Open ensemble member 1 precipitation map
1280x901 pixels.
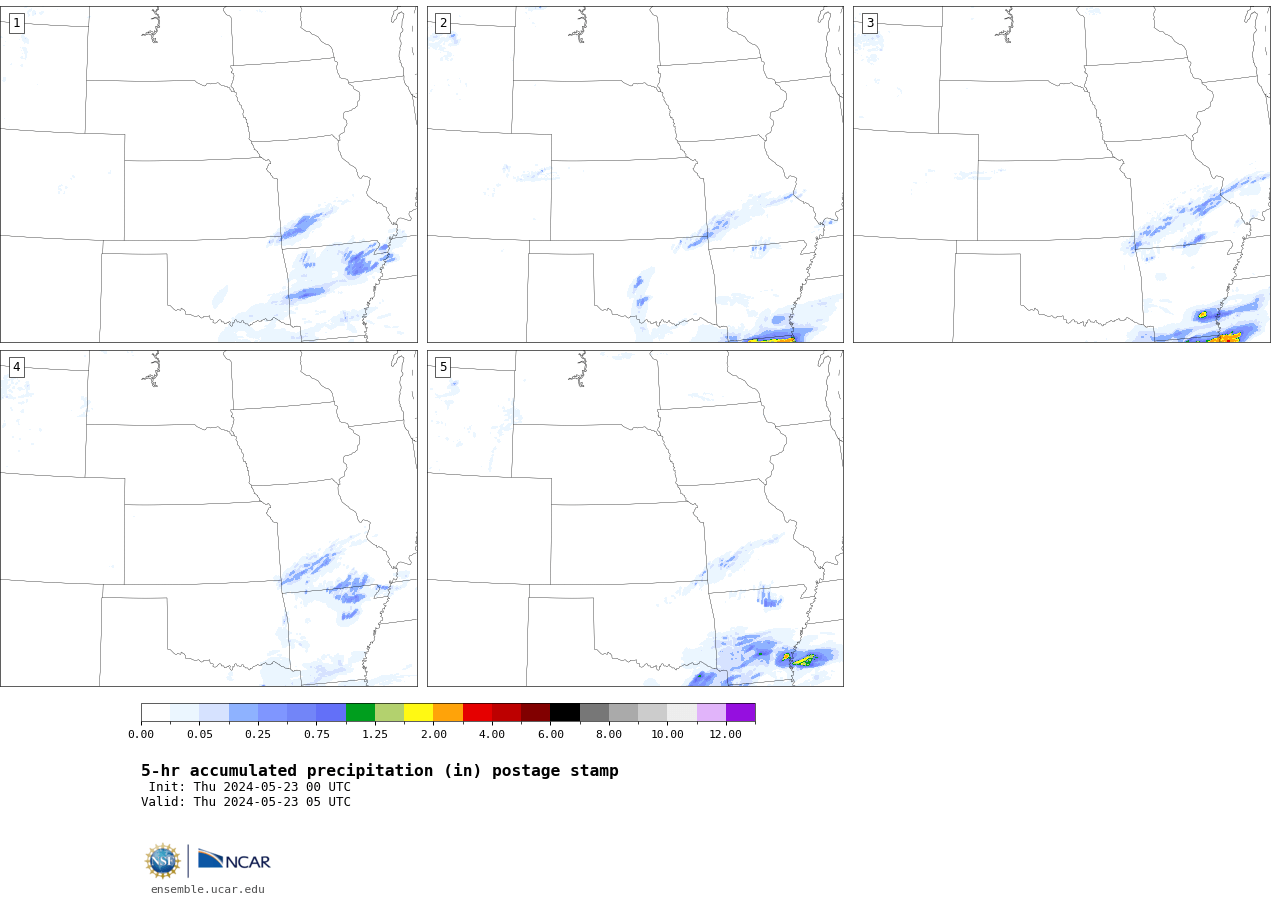[x=209, y=174]
